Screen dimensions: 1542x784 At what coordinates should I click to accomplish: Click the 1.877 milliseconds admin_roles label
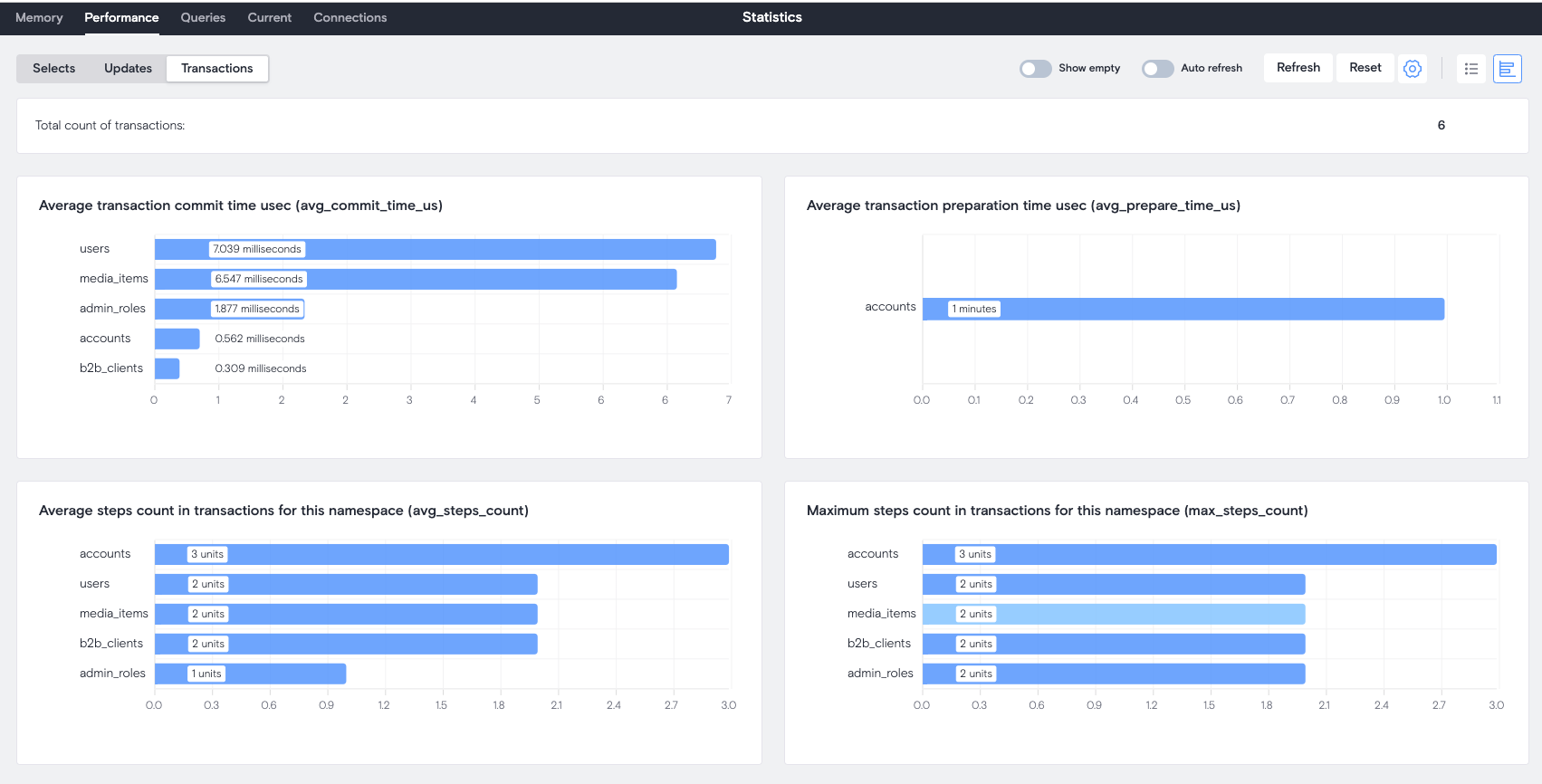[x=257, y=309]
